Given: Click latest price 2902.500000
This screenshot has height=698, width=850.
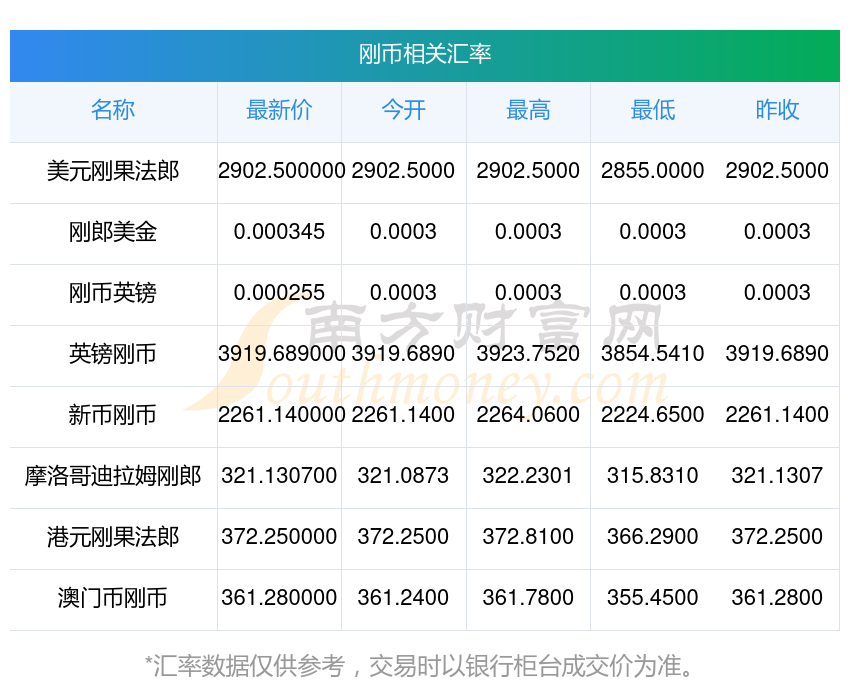Looking at the screenshot, I should 281,171.
